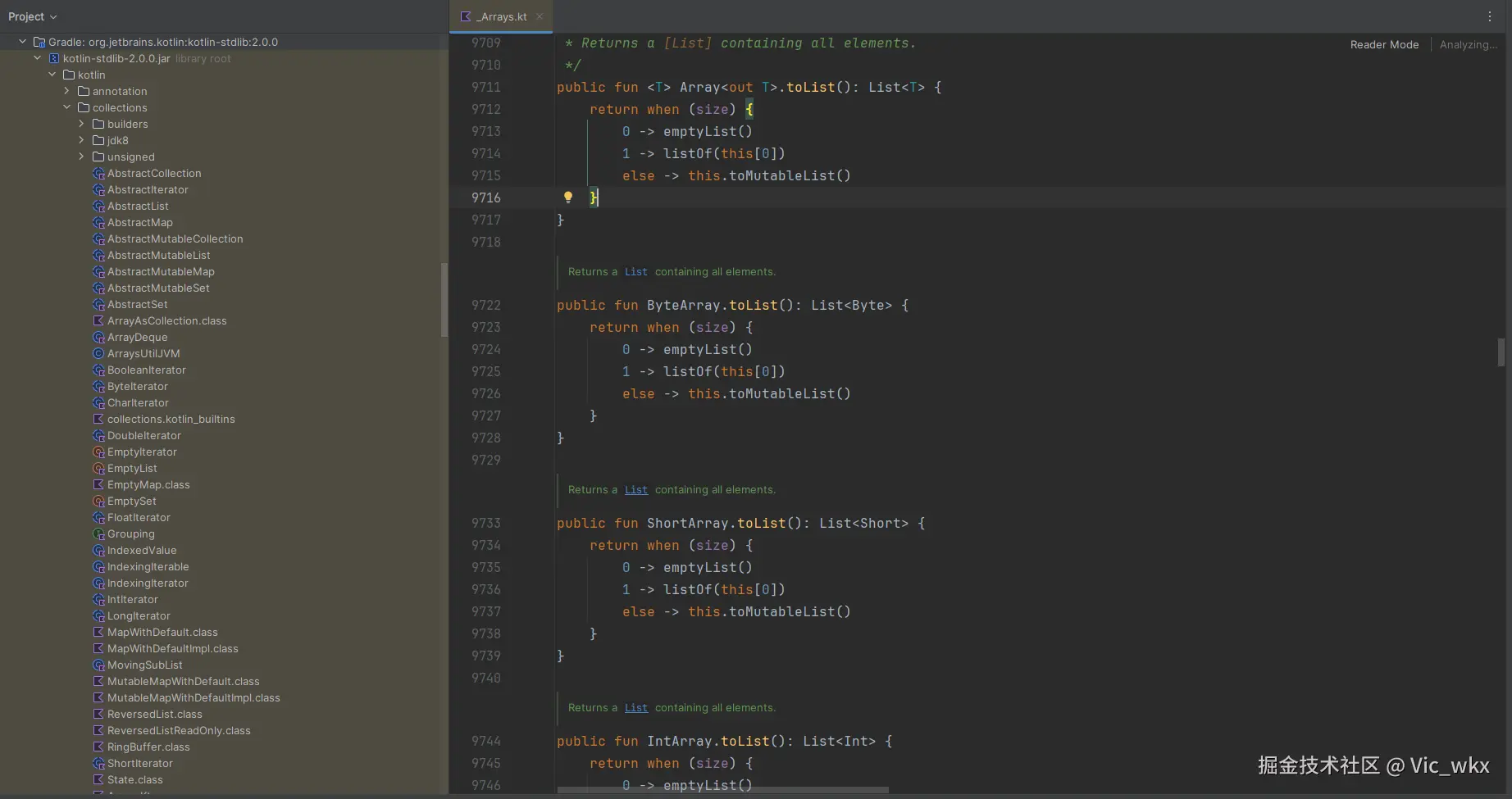This screenshot has height=799, width=1512.
Task: Click the ShortArray.toList function name
Action: tap(761, 523)
